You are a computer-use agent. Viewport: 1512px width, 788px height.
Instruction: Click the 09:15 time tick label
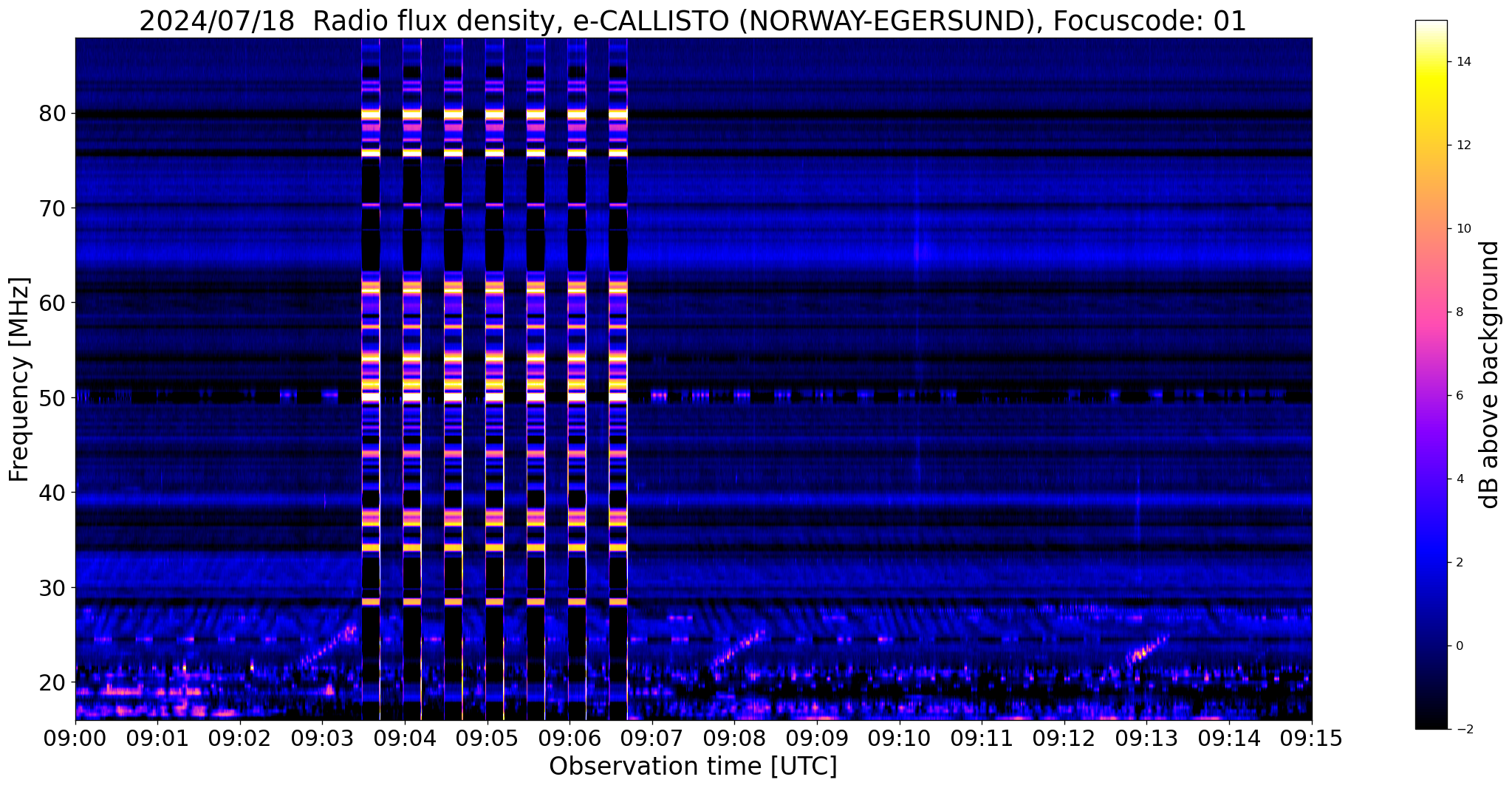[x=1312, y=739]
